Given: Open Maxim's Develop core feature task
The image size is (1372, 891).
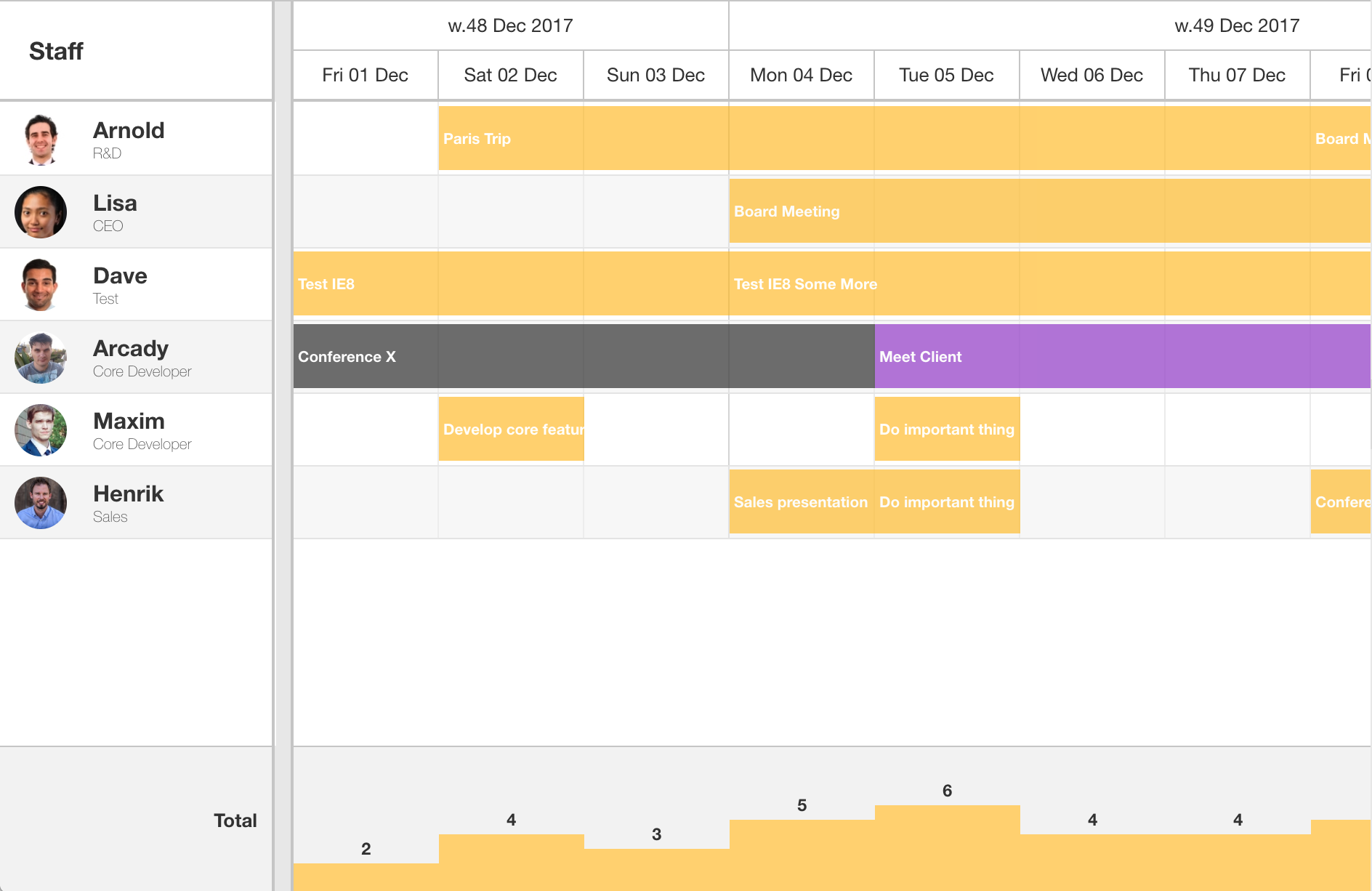Looking at the screenshot, I should [x=510, y=430].
